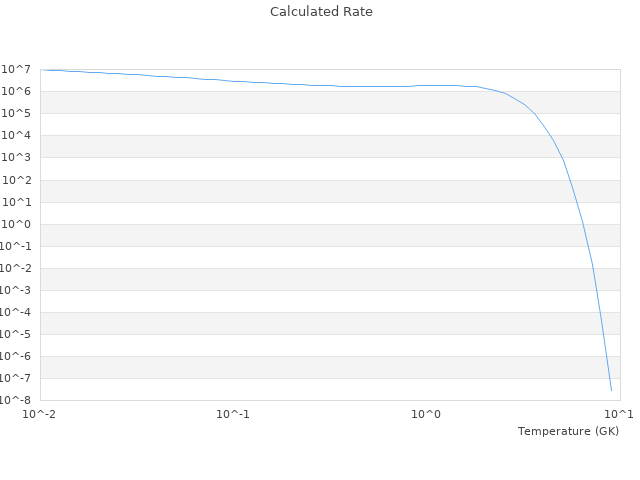
Task: Click the 10^1 x-axis tick label at far right
Action: pos(618,414)
